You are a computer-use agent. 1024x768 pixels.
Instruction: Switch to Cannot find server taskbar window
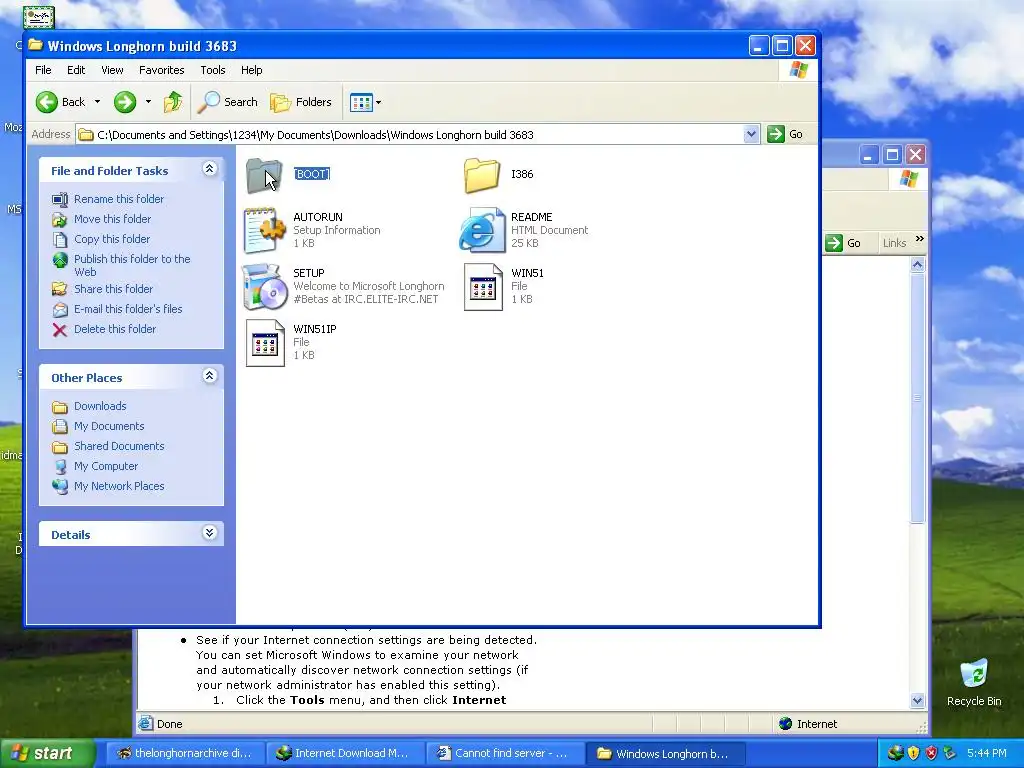point(505,754)
